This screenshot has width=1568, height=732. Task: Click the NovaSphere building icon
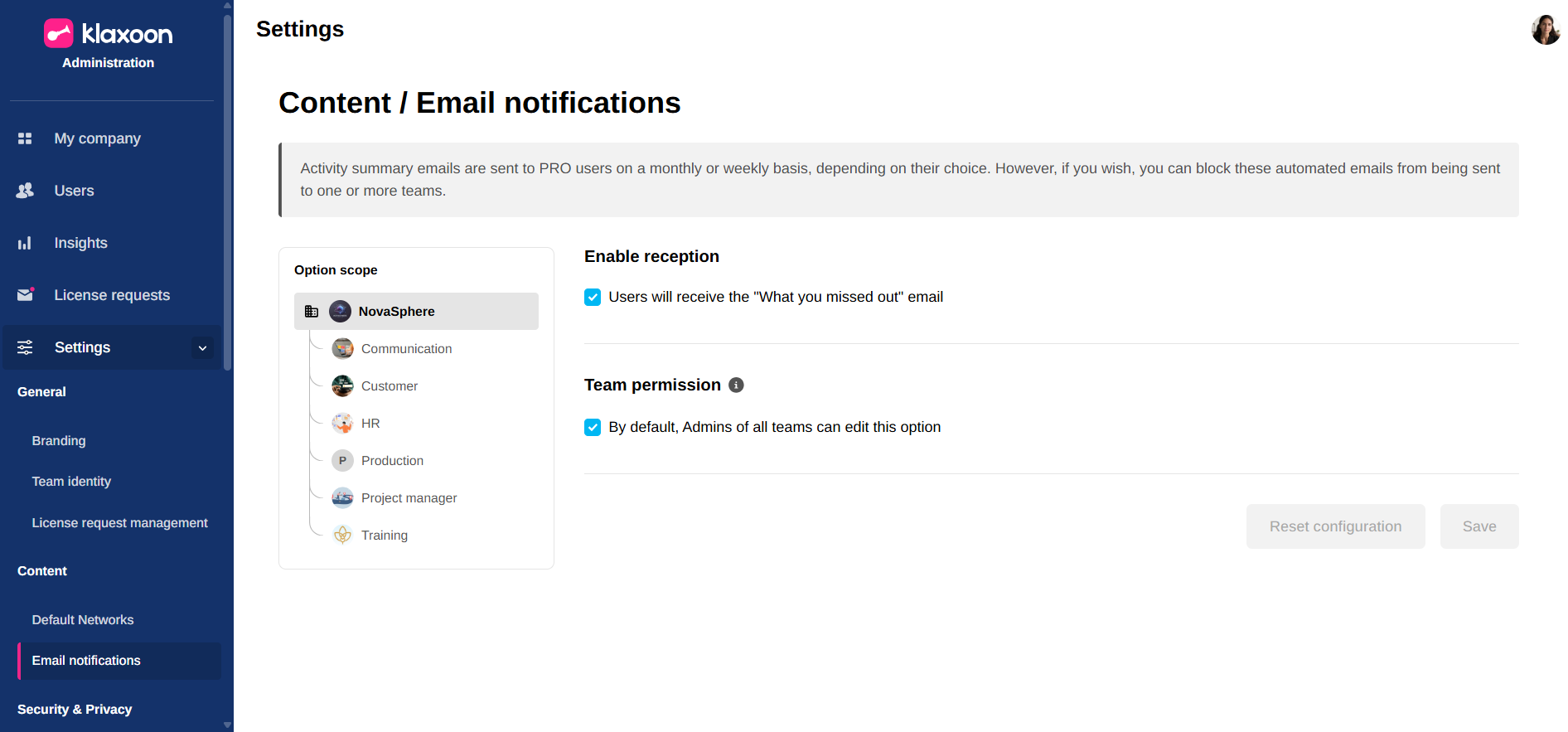coord(312,312)
